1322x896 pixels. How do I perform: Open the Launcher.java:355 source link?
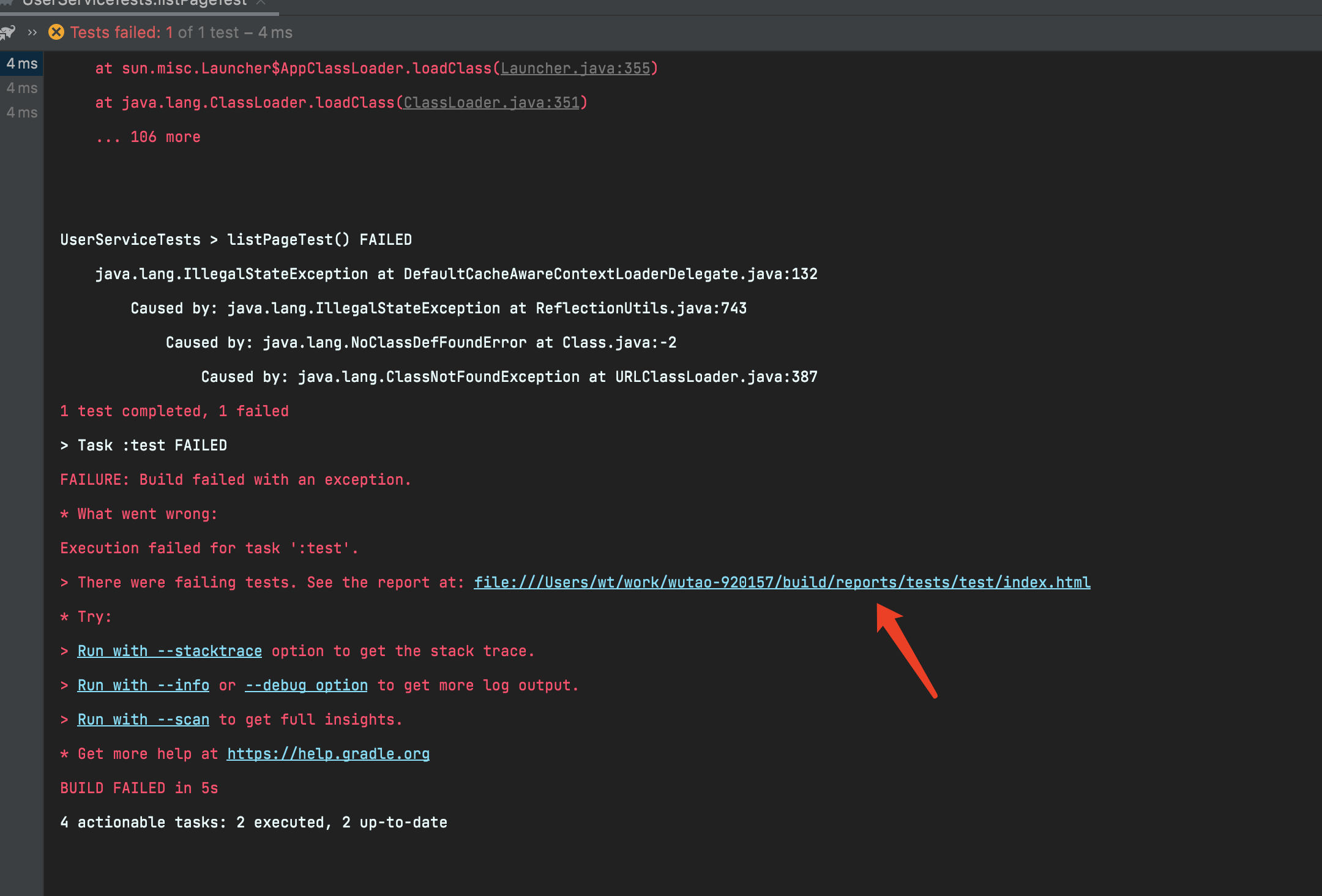click(575, 69)
